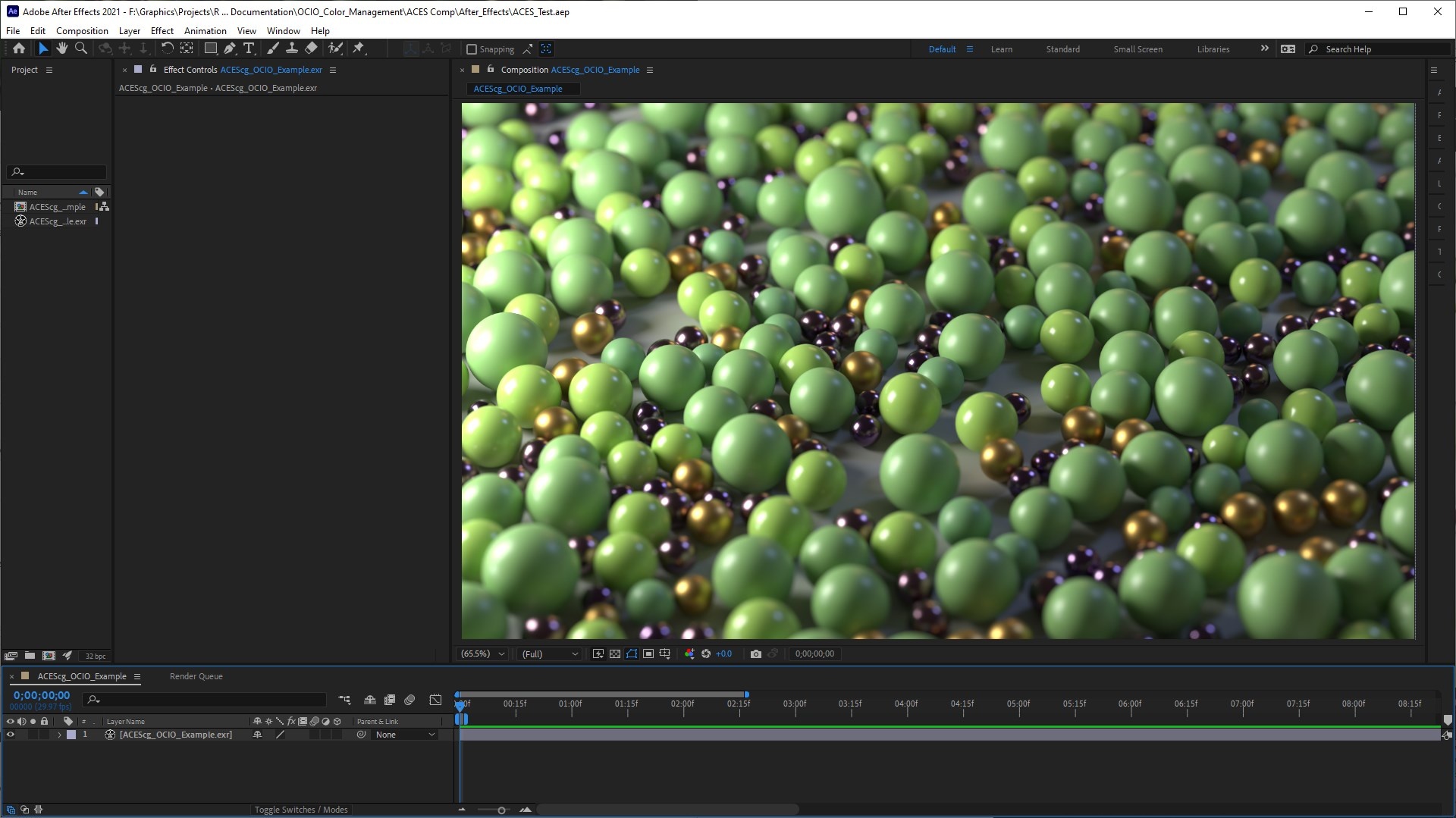Activate the Horizontal Type tool
The image size is (1456, 818).
[x=249, y=49]
